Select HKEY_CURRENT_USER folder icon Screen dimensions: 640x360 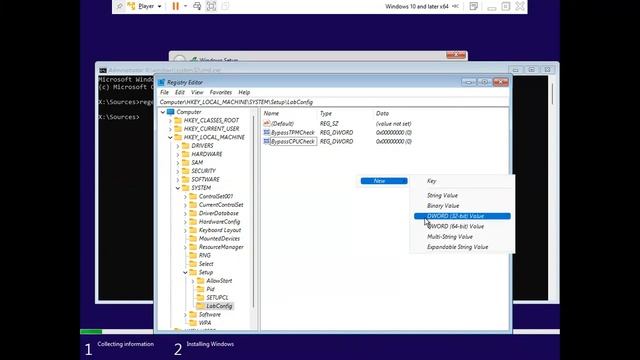pos(178,129)
